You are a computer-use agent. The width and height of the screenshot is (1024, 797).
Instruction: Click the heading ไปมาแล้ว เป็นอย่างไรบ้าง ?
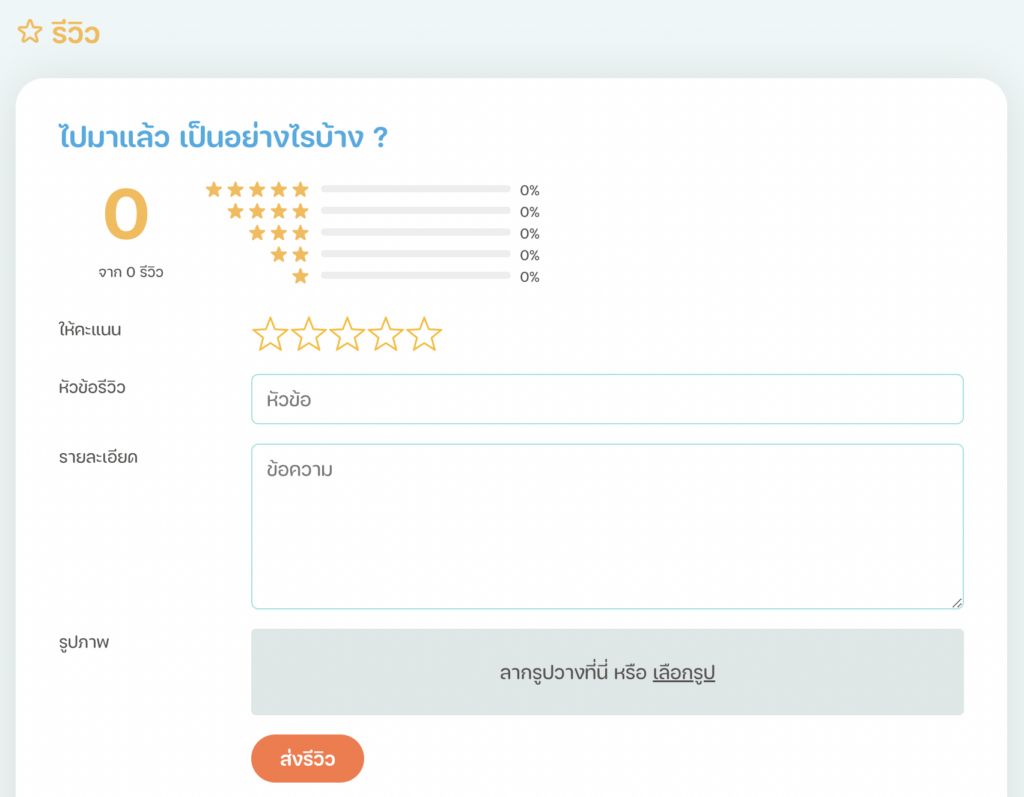click(x=223, y=137)
